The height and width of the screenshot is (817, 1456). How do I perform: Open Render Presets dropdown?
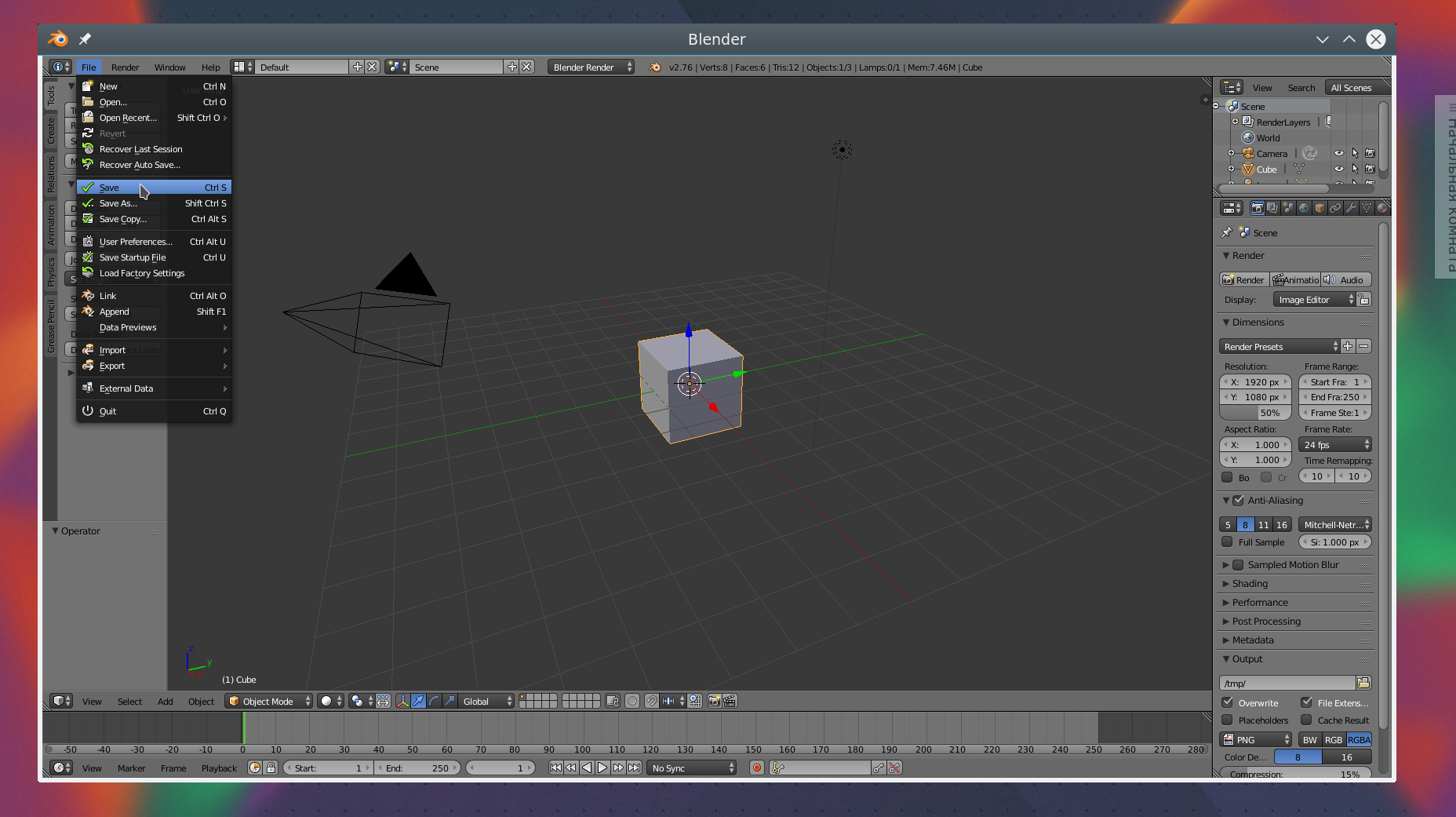point(1280,347)
